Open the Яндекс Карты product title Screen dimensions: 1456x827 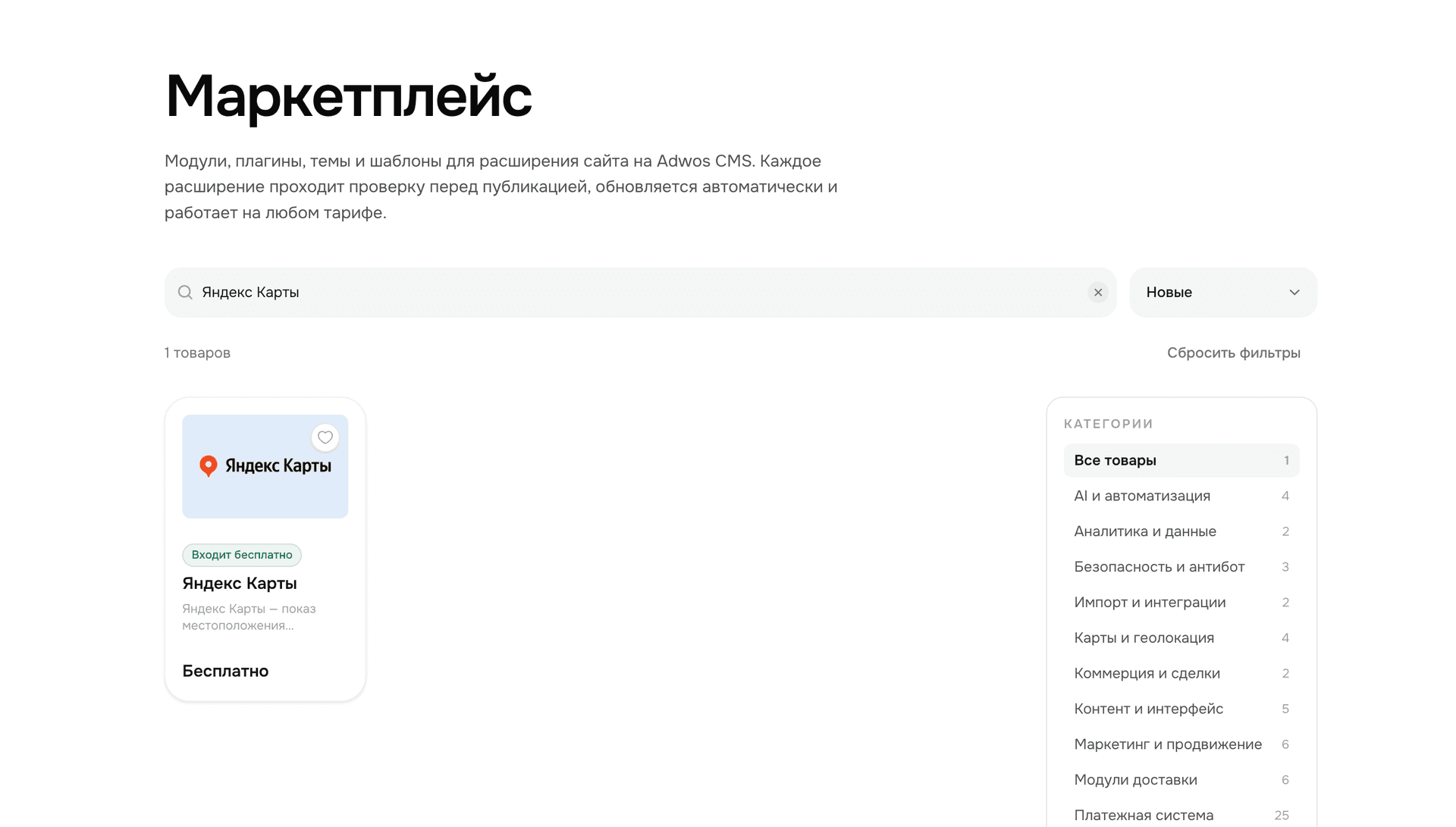(240, 583)
